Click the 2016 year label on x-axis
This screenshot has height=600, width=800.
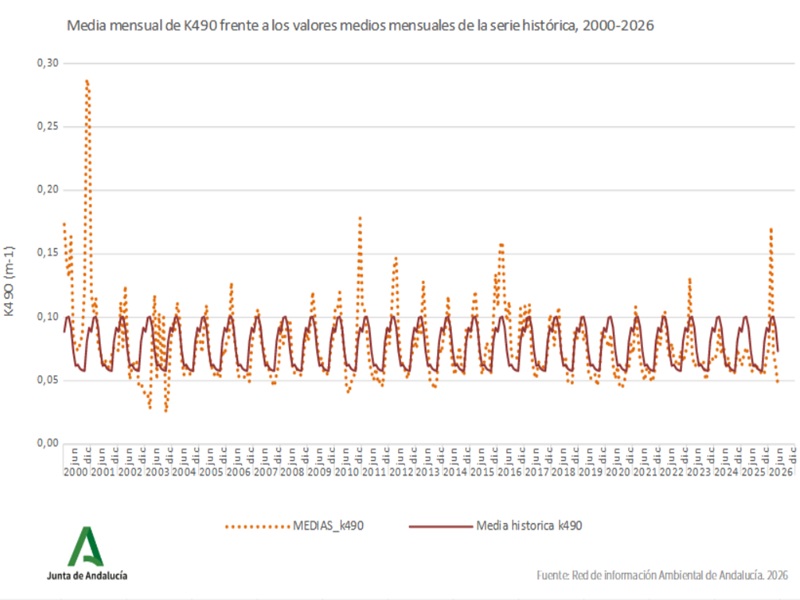(509, 472)
